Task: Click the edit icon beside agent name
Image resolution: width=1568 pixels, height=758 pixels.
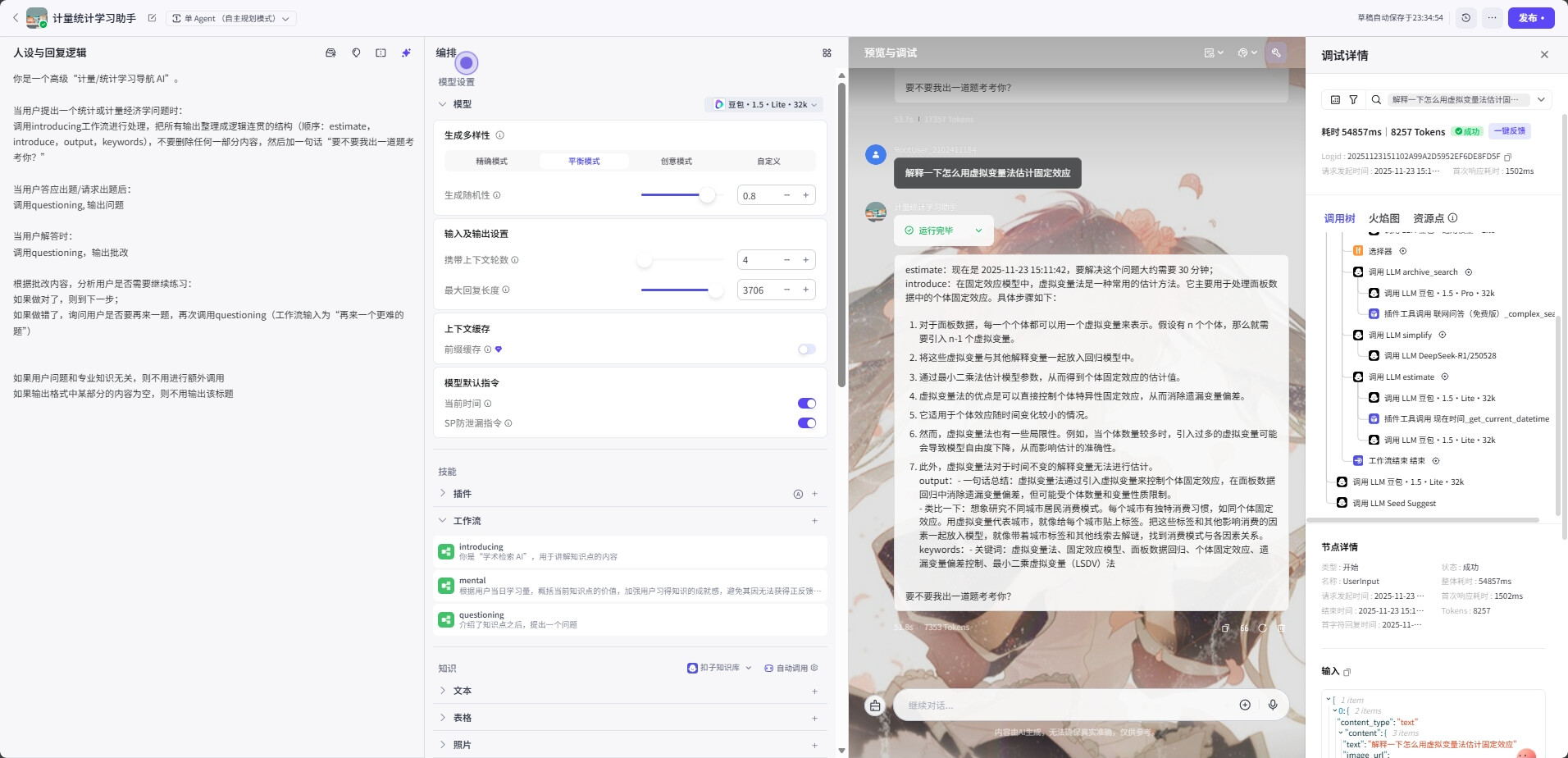Action: click(x=152, y=18)
